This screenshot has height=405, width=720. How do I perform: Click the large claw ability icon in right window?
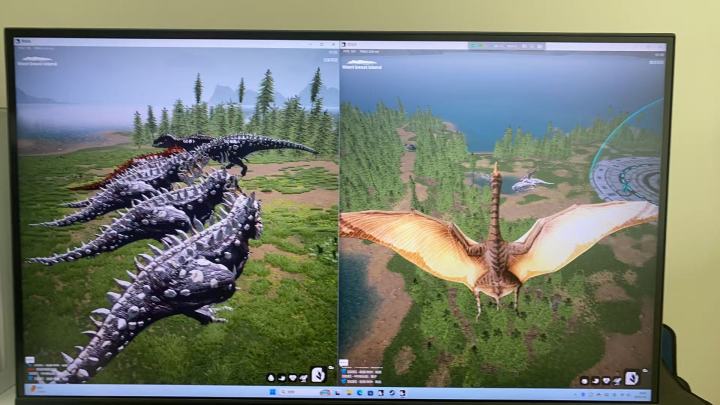pyautogui.click(x=632, y=378)
